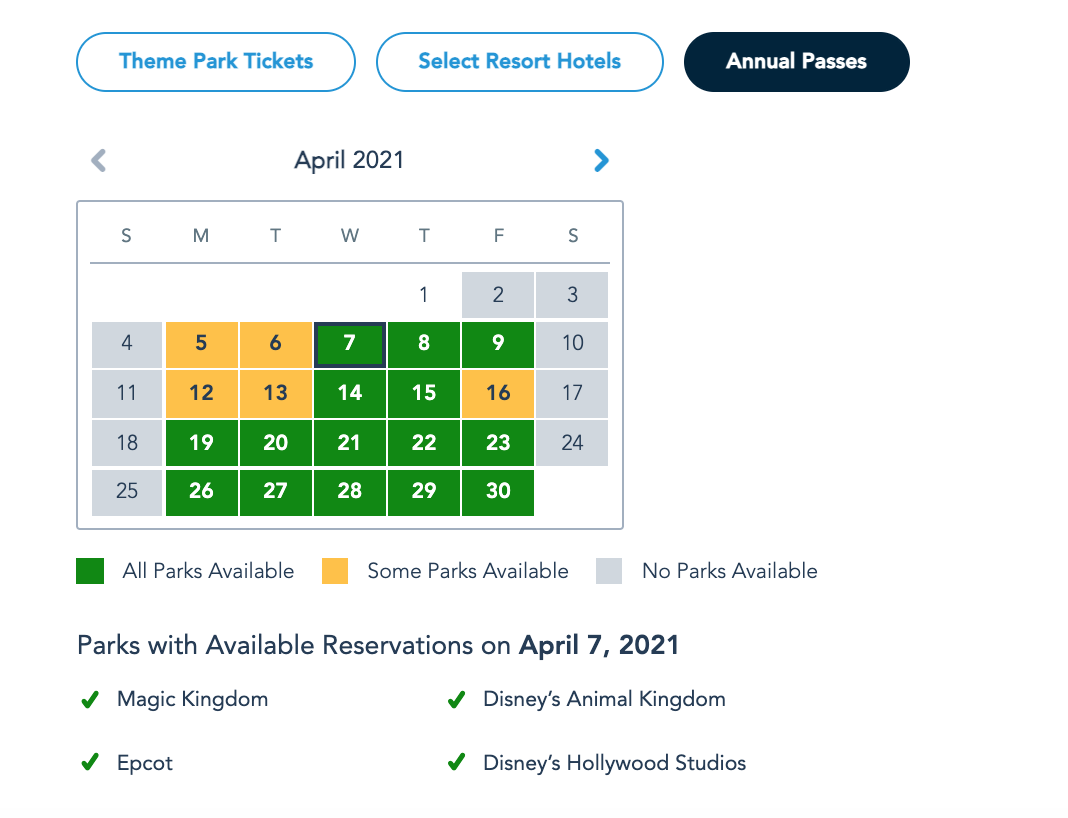
Task: Switch to Theme Park Tickets tab
Action: (216, 61)
